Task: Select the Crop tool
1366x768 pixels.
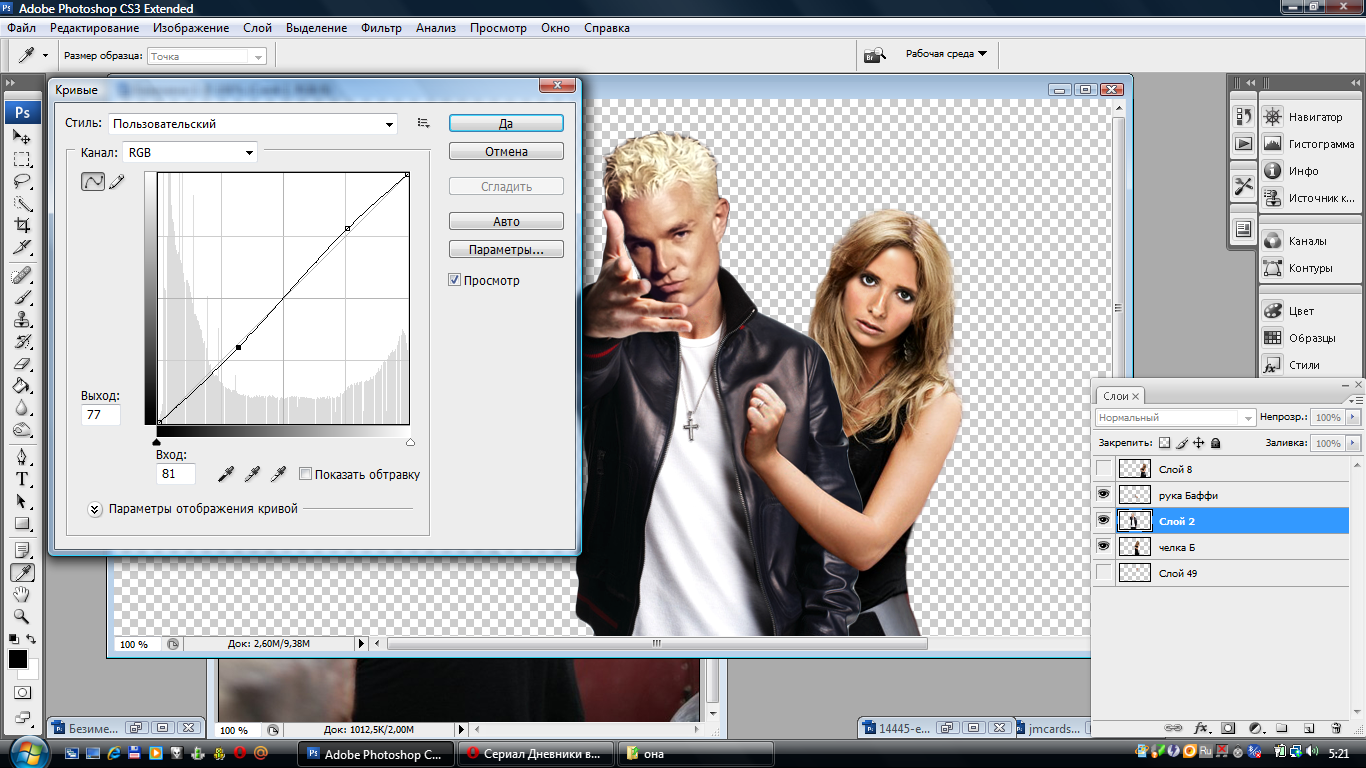Action: tap(22, 225)
